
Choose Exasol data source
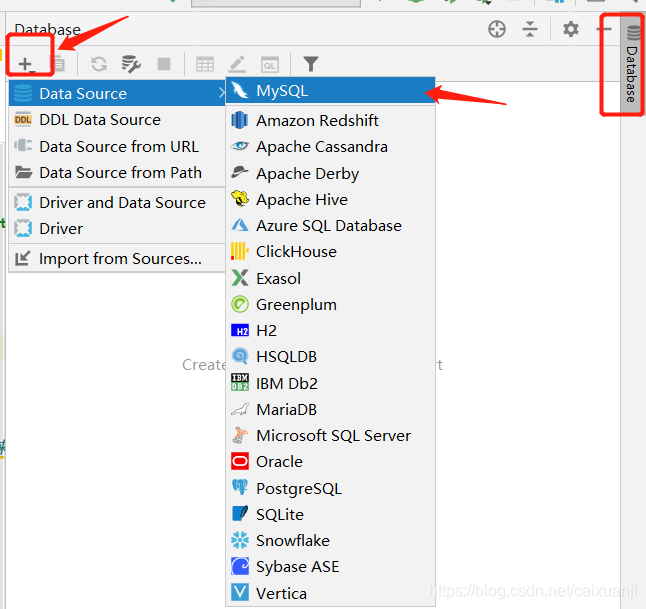330,278
